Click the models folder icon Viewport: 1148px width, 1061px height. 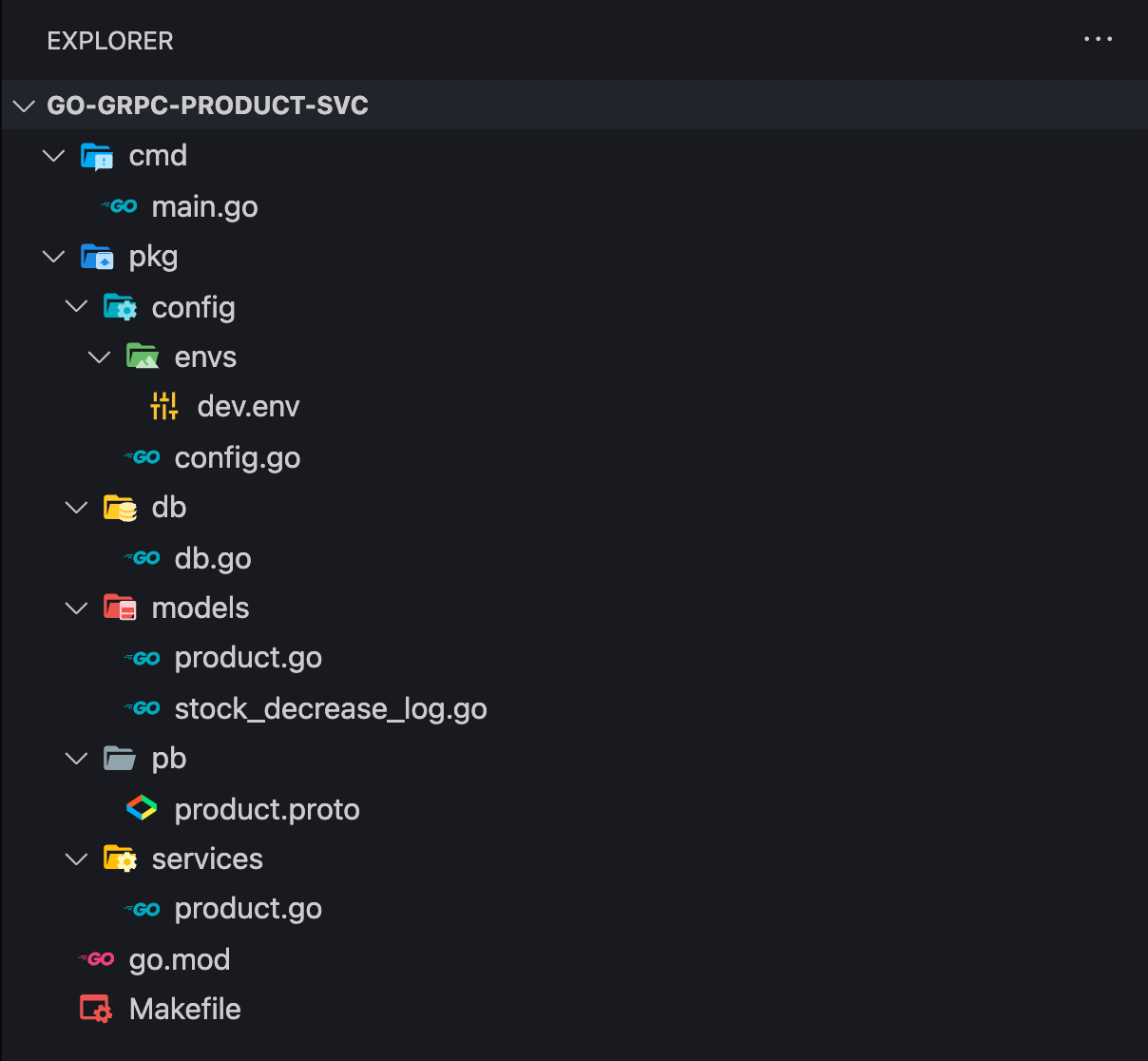[x=119, y=607]
